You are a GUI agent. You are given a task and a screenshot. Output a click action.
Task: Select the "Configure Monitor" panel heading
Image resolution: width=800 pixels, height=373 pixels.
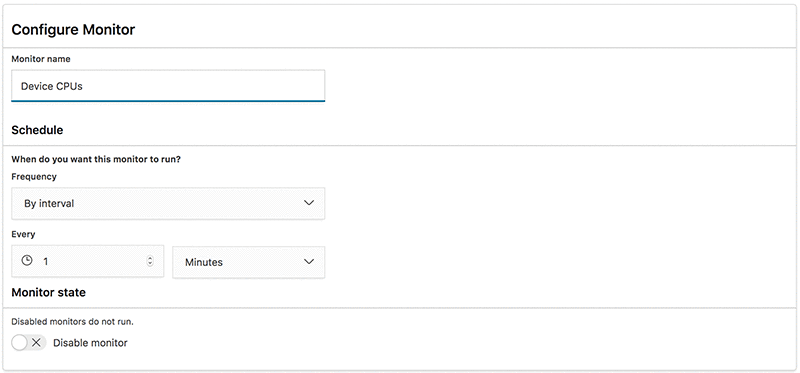click(x=73, y=30)
